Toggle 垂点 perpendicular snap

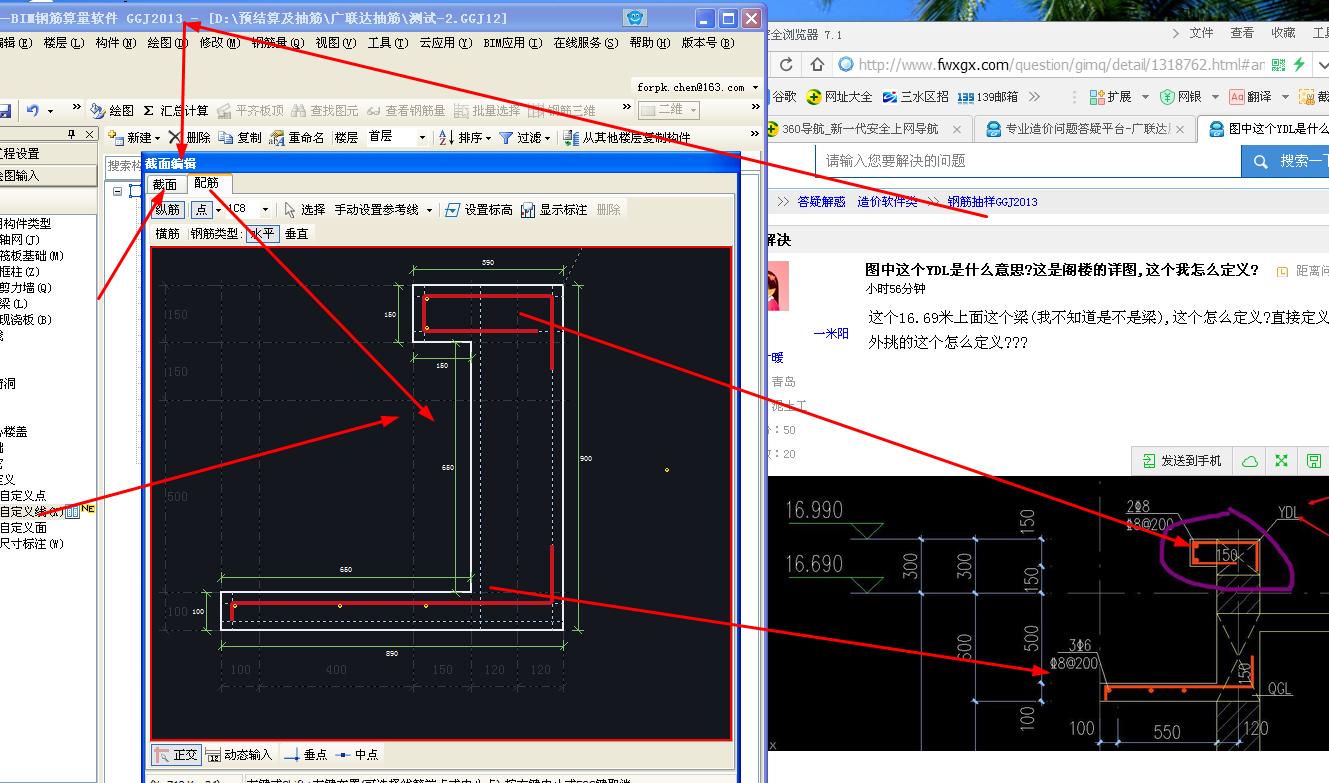305,755
